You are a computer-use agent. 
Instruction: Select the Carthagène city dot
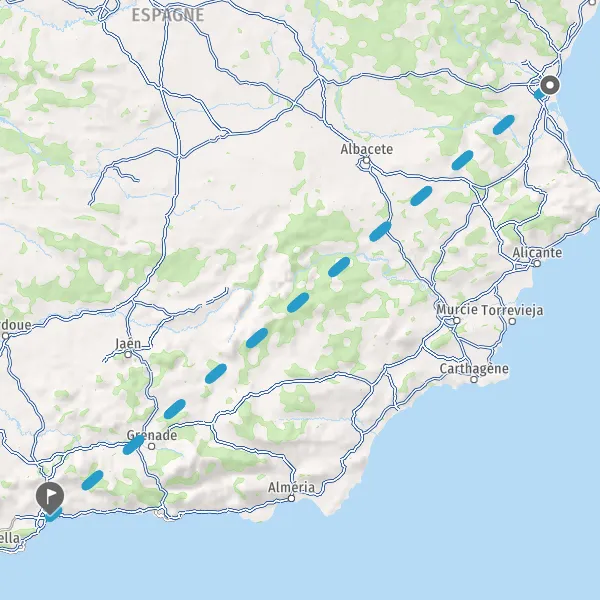point(474,379)
